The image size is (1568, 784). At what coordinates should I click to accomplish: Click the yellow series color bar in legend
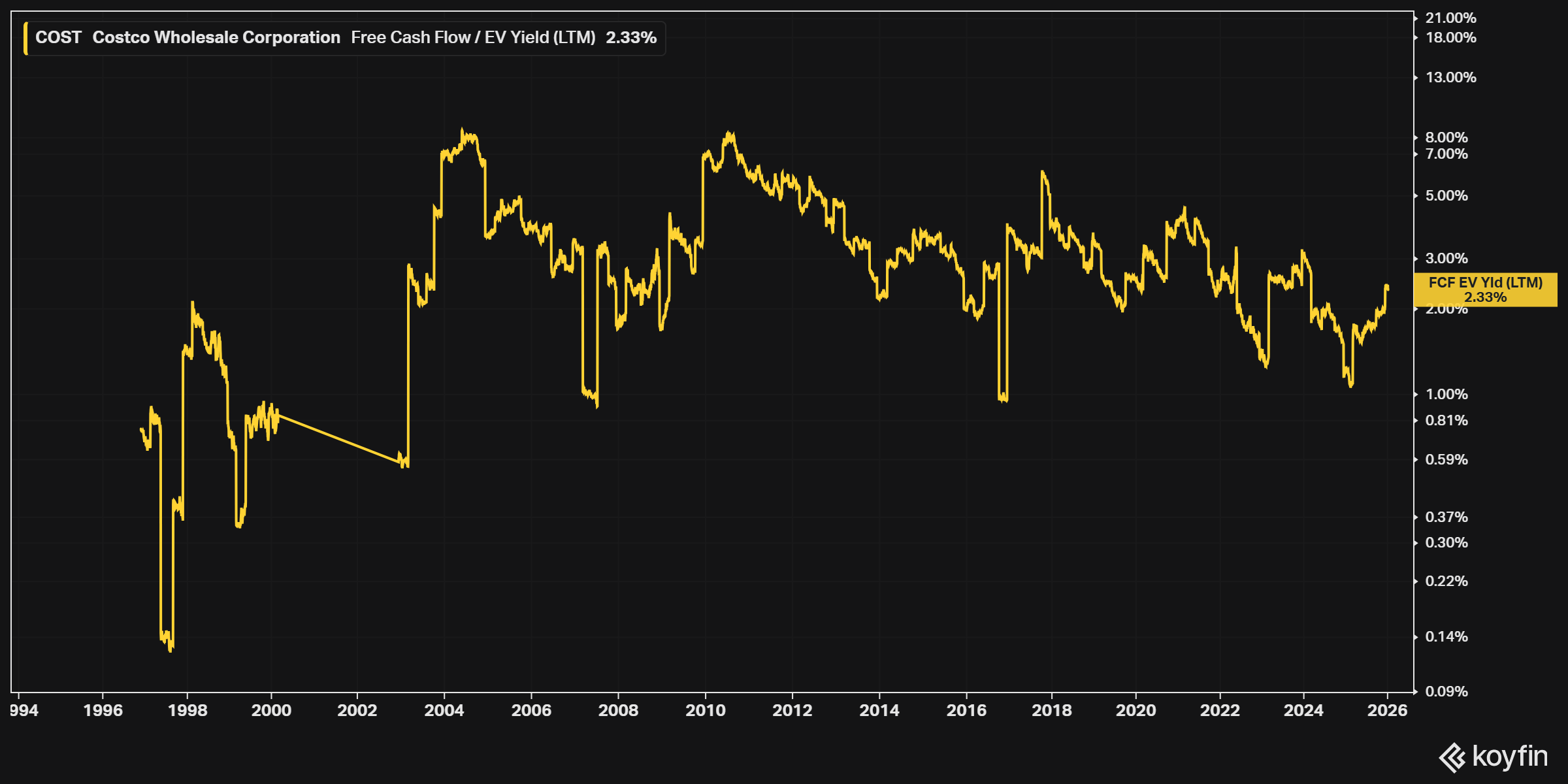[25, 38]
